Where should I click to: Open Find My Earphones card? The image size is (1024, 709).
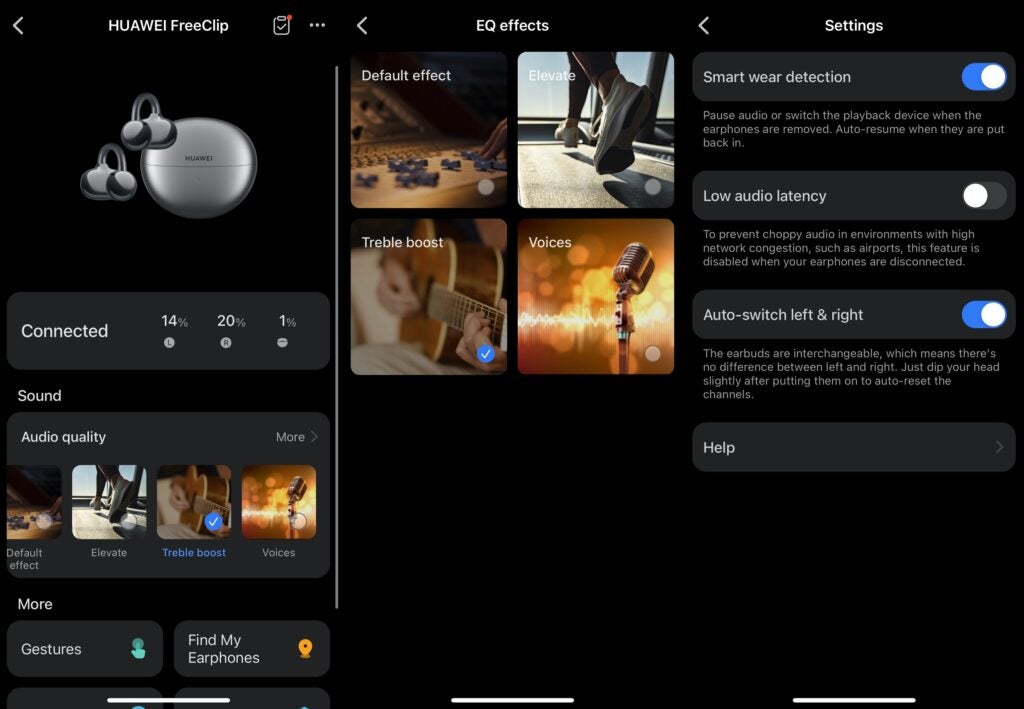pos(252,648)
